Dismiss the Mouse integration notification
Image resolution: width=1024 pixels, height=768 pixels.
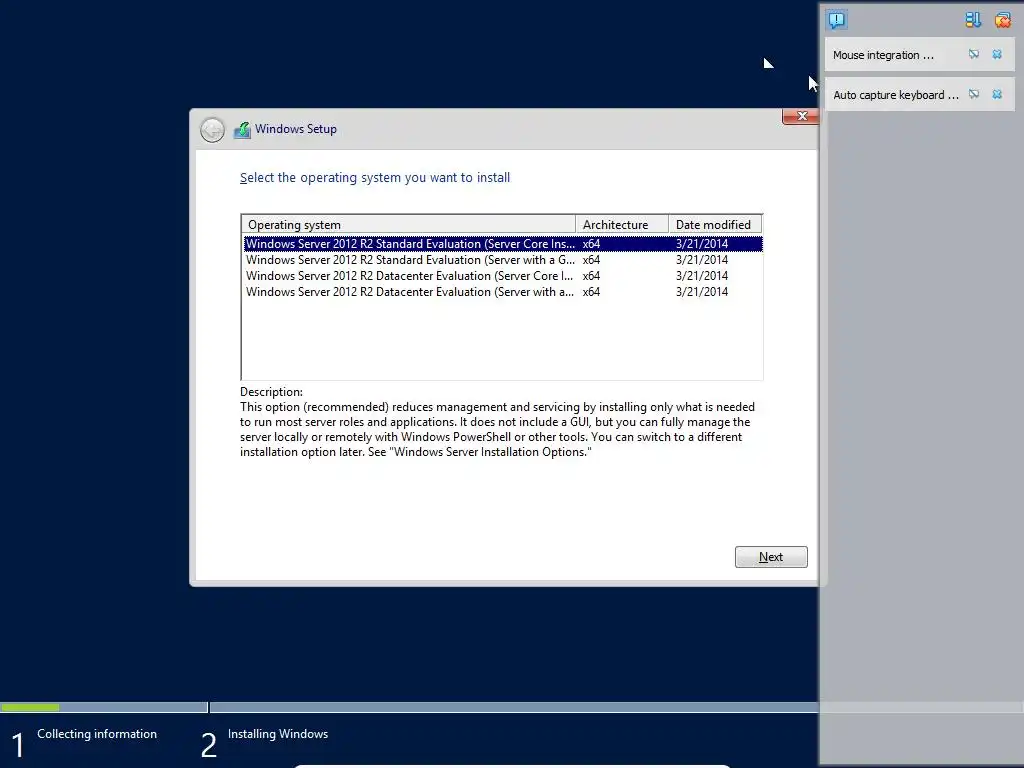point(997,54)
